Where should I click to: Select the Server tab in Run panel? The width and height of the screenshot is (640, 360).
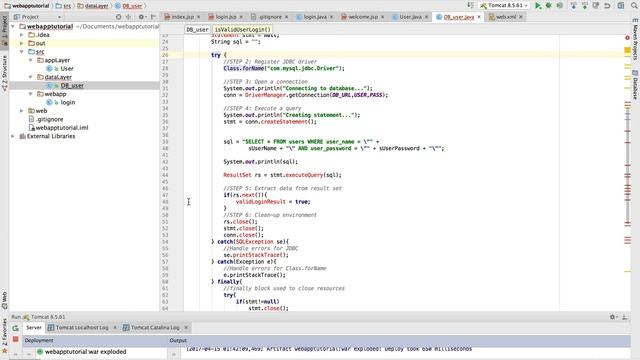click(x=33, y=328)
